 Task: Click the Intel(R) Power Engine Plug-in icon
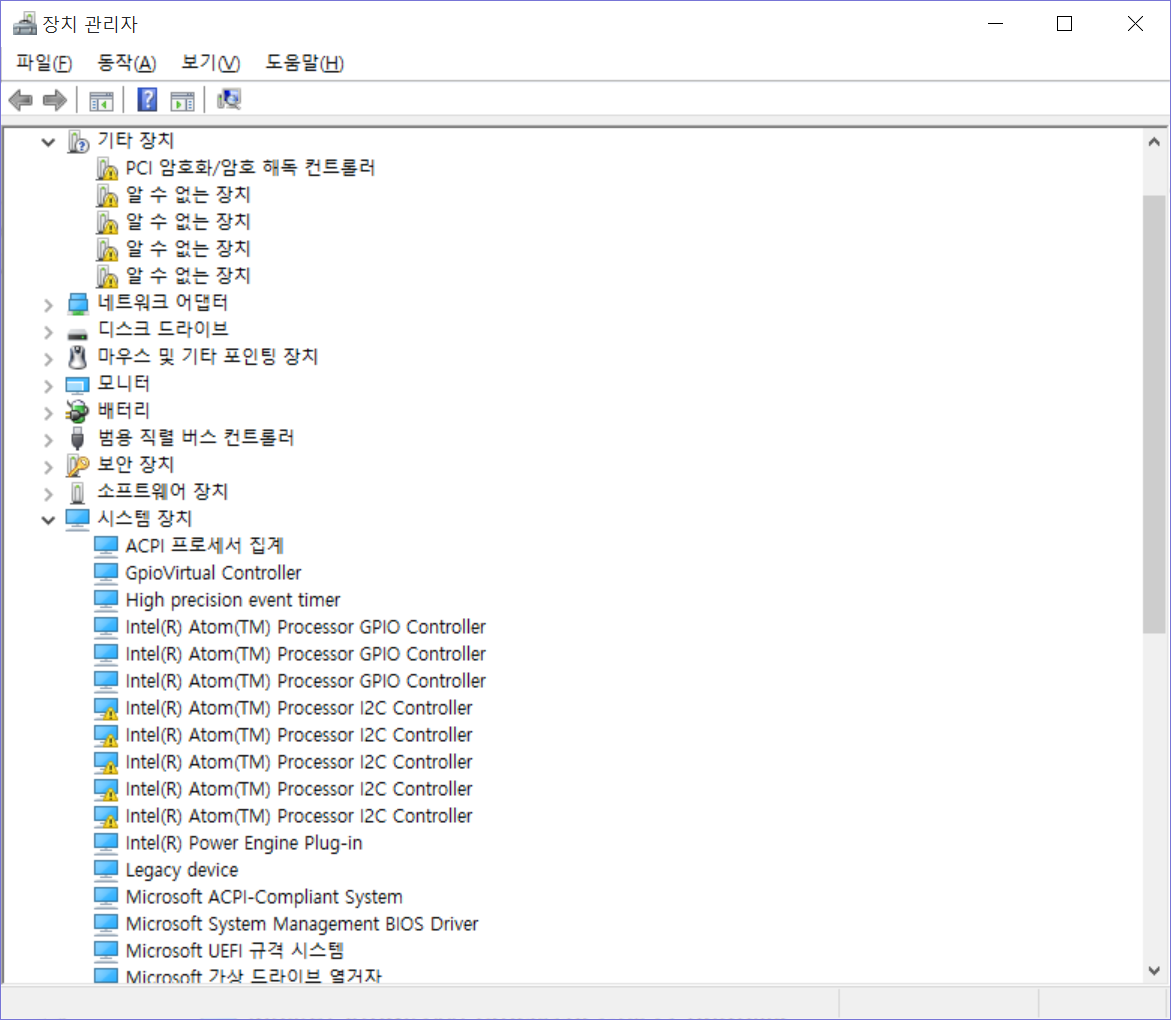(x=106, y=843)
